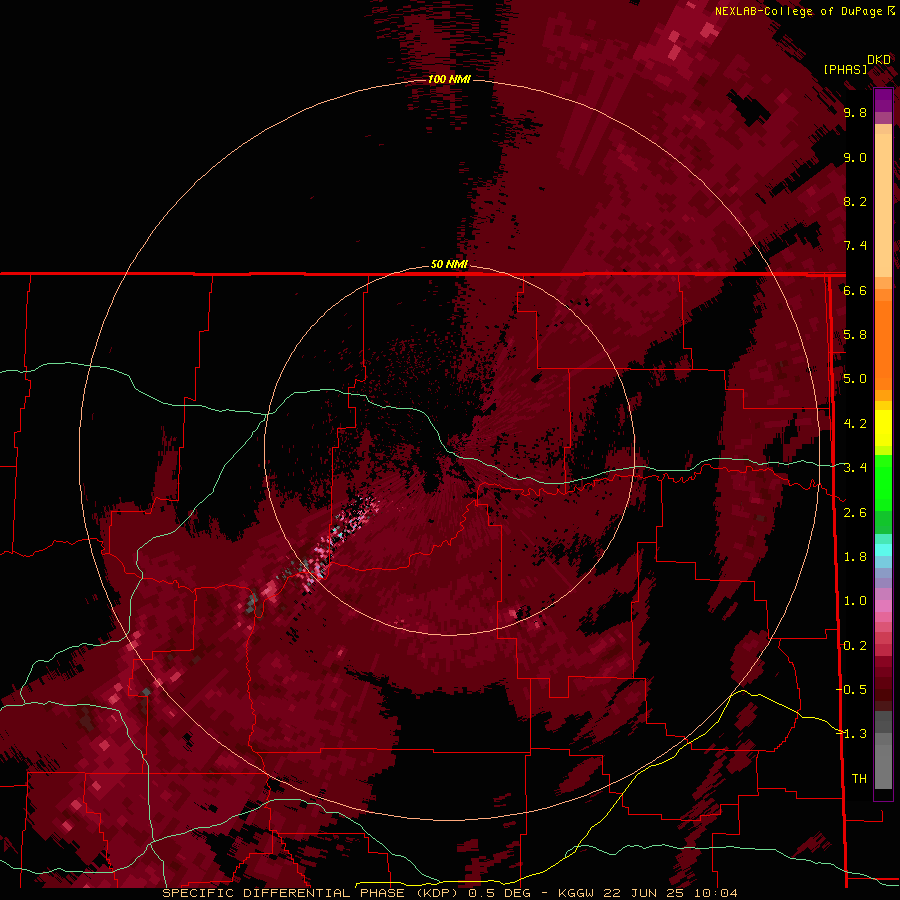Click the [PHAS] legend label

click(845, 69)
